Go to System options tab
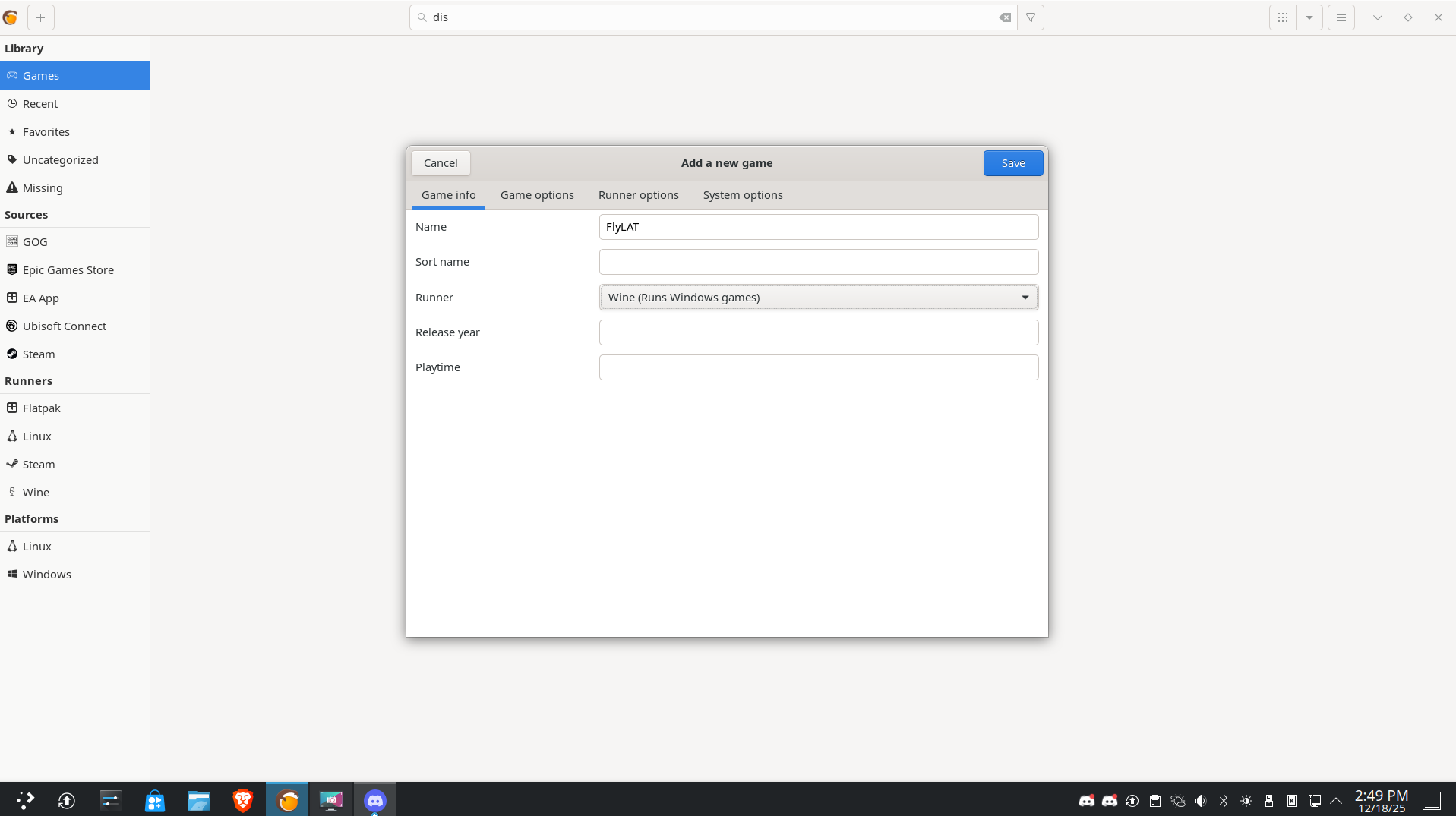 point(742,195)
